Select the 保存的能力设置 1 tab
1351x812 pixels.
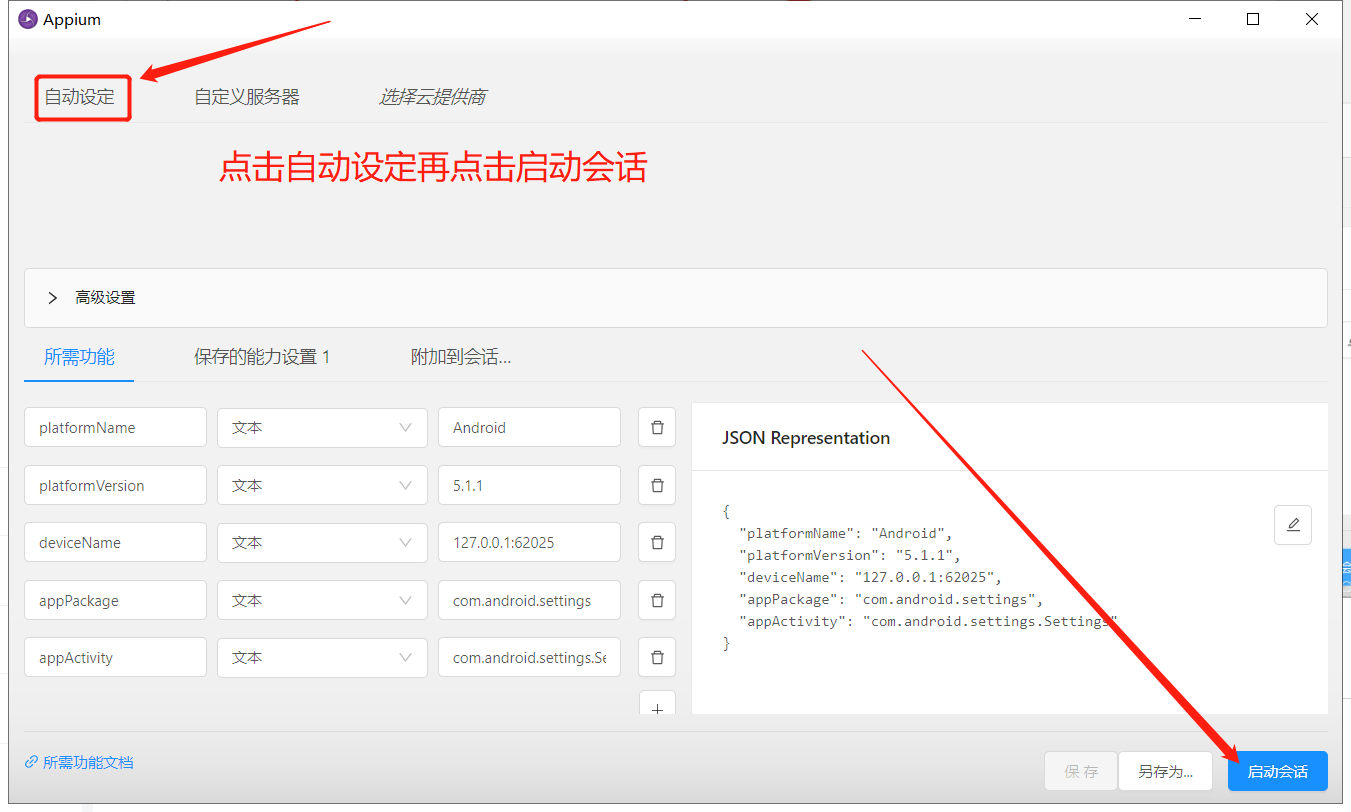[263, 355]
